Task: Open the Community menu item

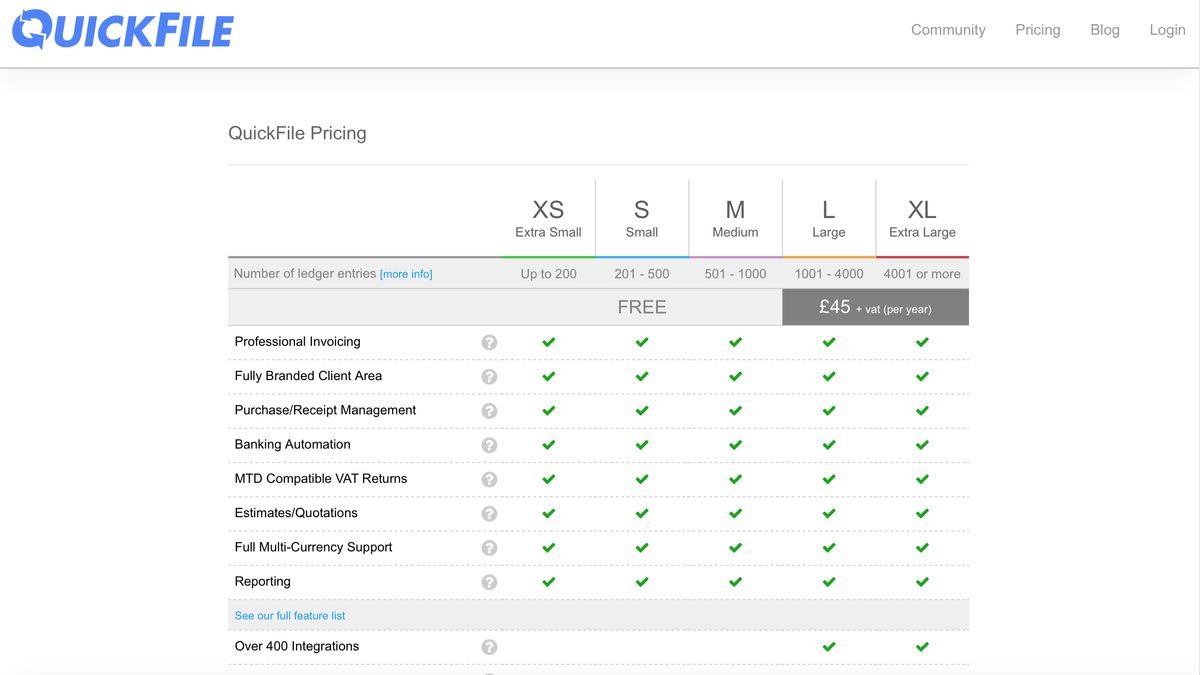Action: [948, 30]
